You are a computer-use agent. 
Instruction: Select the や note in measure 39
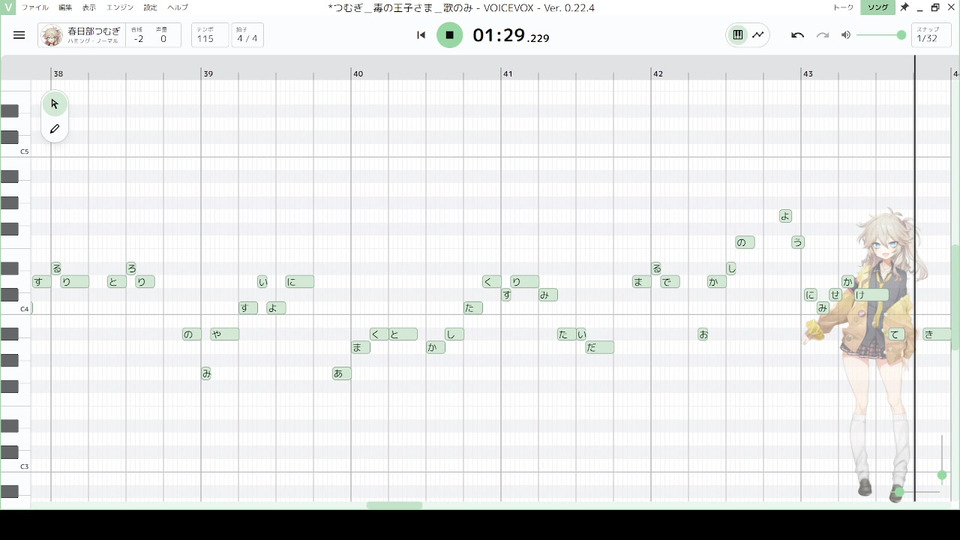pyautogui.click(x=224, y=334)
